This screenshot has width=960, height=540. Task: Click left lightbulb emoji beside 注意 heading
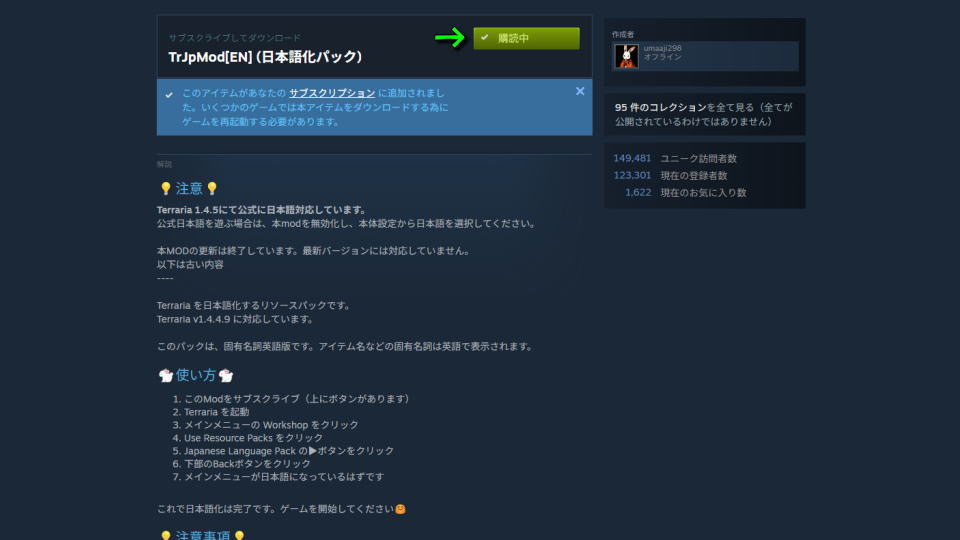coord(165,189)
